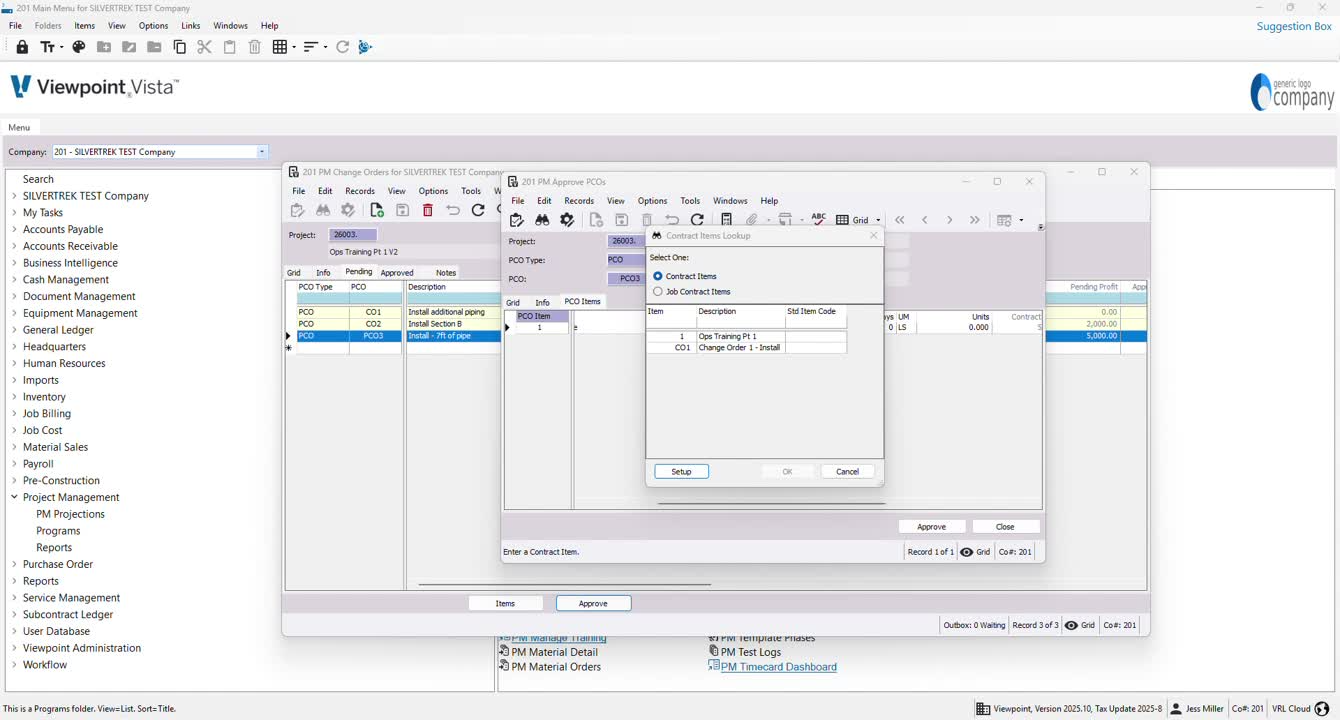Select Programs folder under Project Management
This screenshot has width=1340, height=720.
click(x=58, y=531)
